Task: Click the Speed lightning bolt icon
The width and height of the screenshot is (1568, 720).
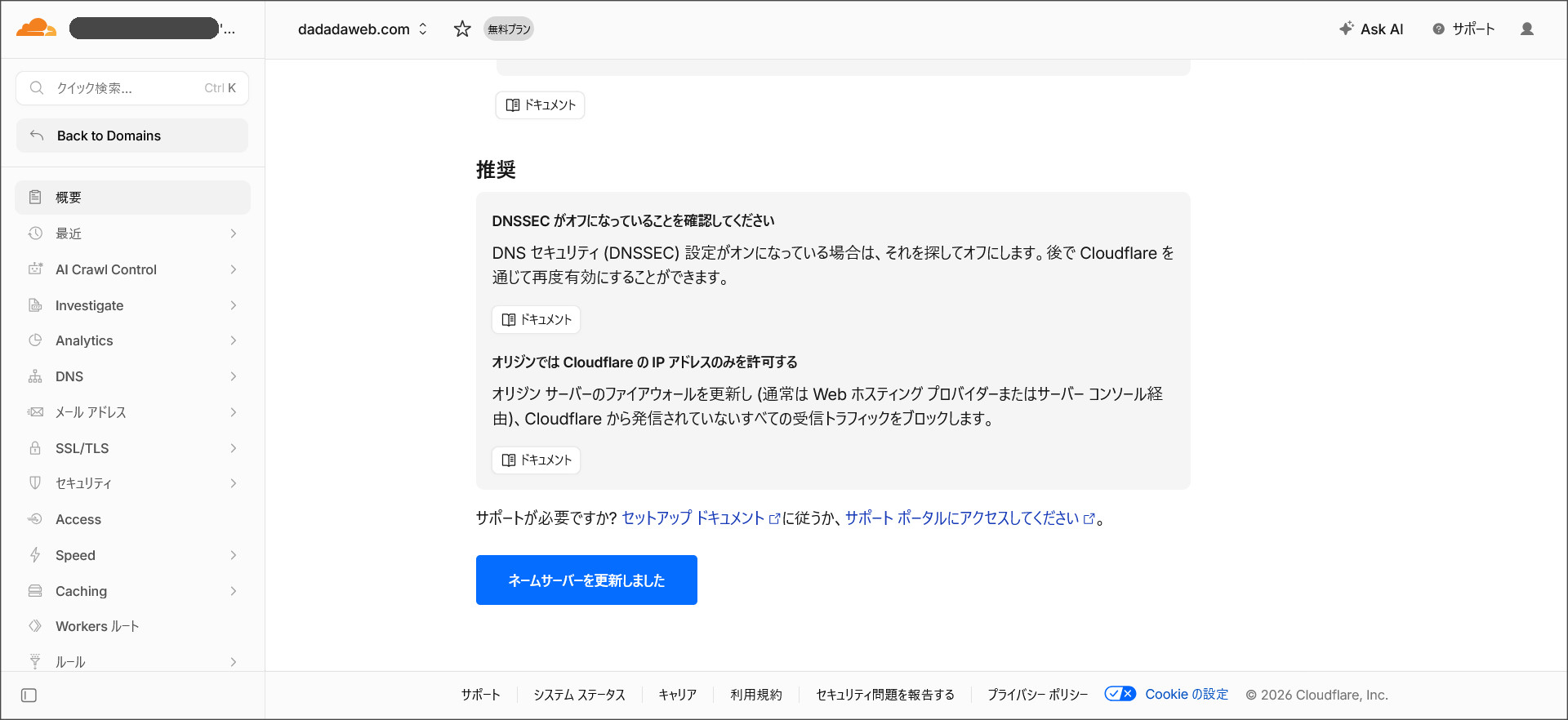Action: pyautogui.click(x=35, y=555)
